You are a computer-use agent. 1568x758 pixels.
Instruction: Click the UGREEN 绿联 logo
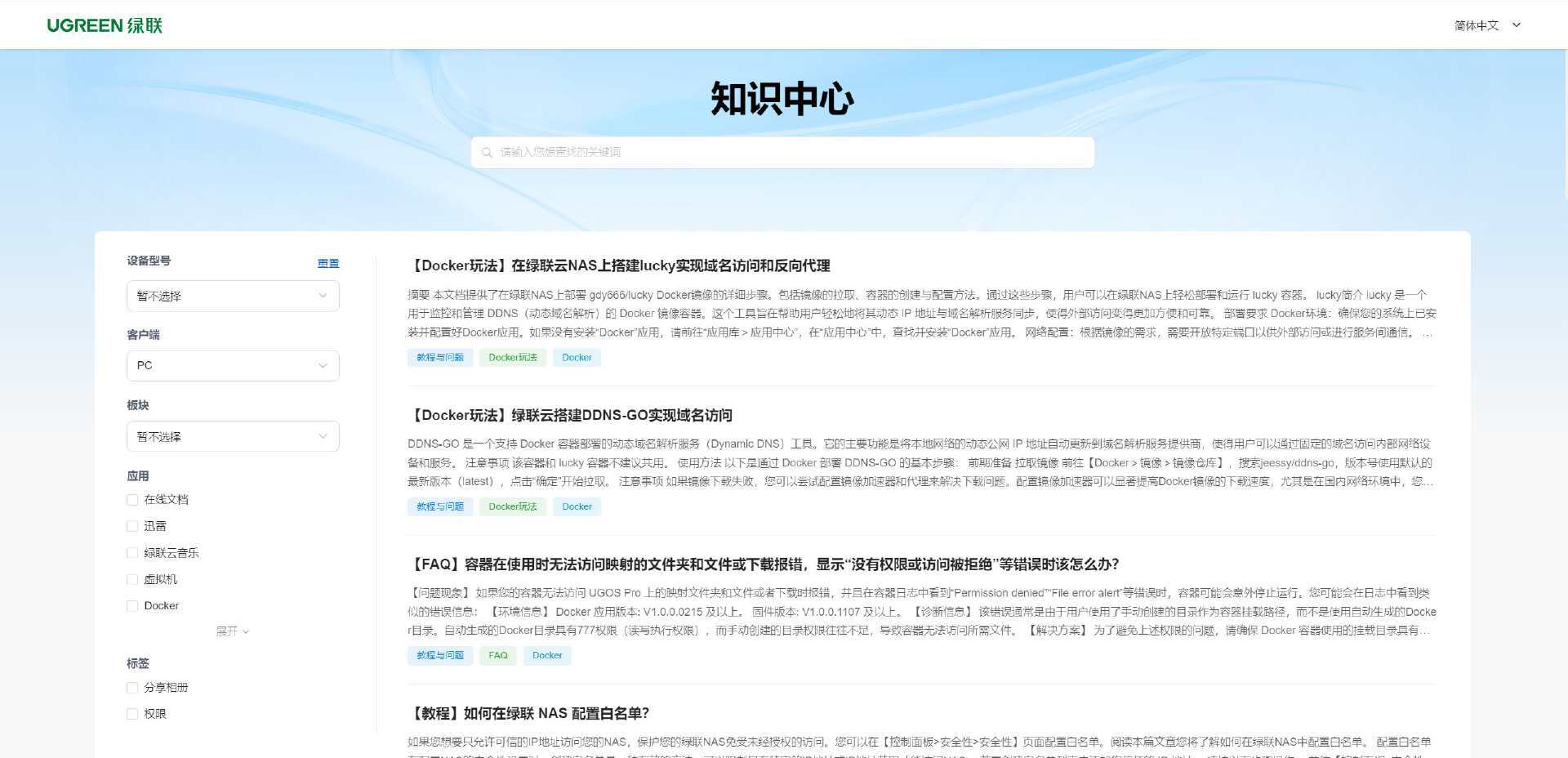pos(105,25)
